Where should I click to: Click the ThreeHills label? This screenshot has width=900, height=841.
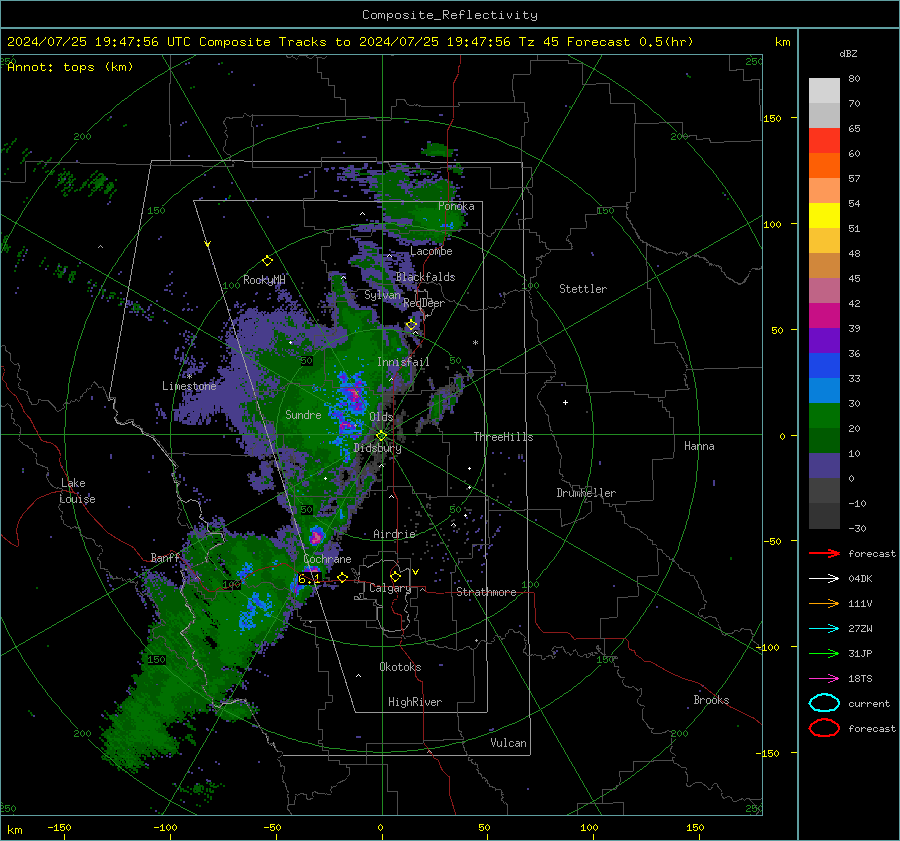(503, 437)
